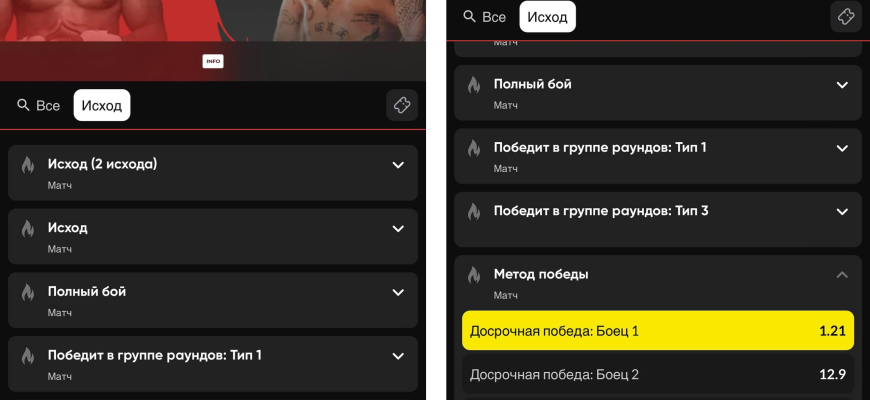The height and width of the screenshot is (400, 870).
Task: Click the INFO badge on the banner
Action: coord(213,61)
